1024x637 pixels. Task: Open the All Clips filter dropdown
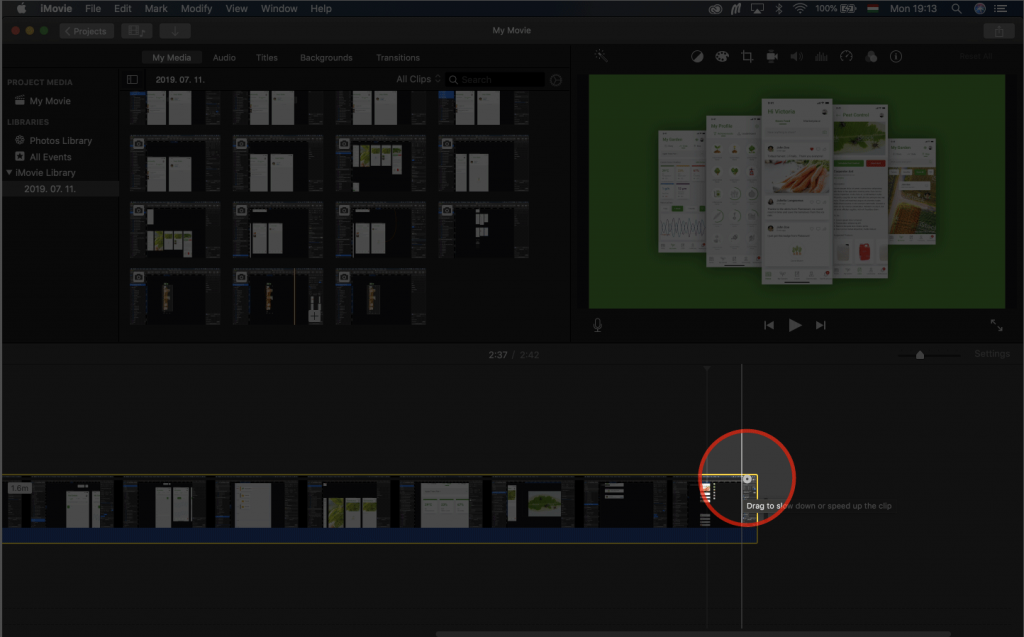click(x=419, y=79)
